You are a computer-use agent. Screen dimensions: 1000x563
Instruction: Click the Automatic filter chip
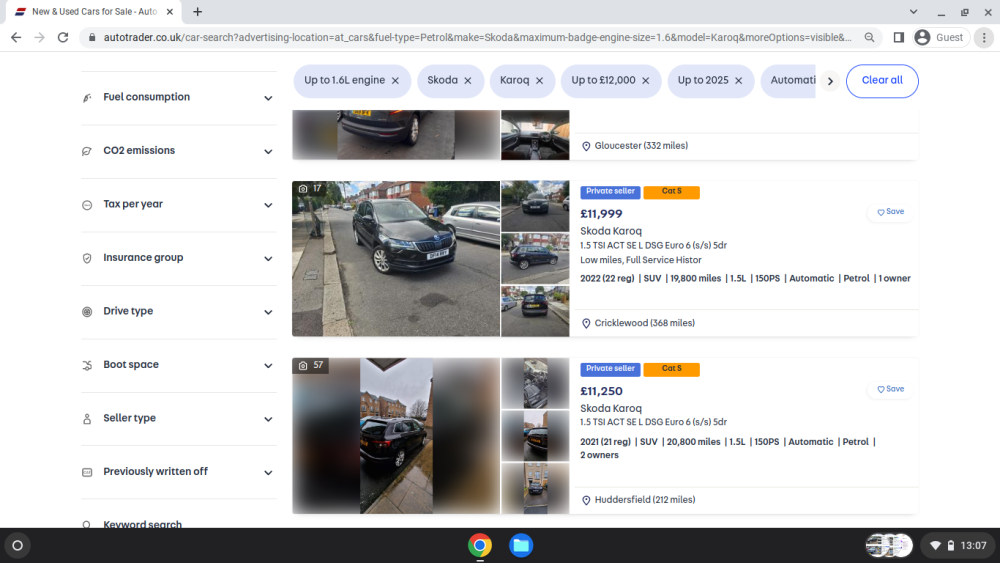coord(789,80)
